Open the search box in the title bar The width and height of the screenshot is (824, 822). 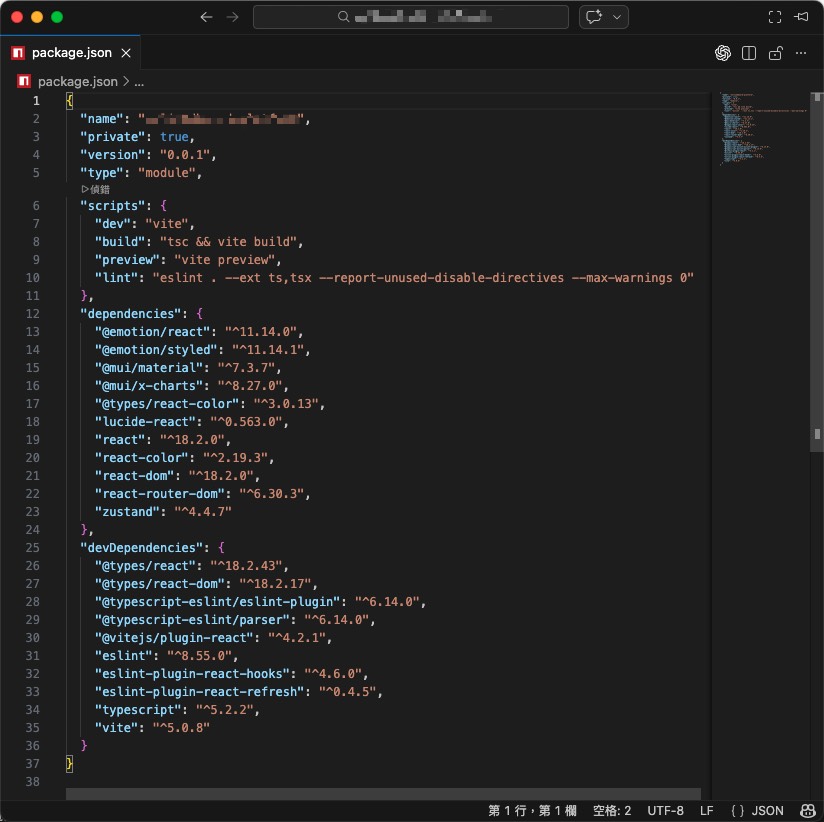411,16
